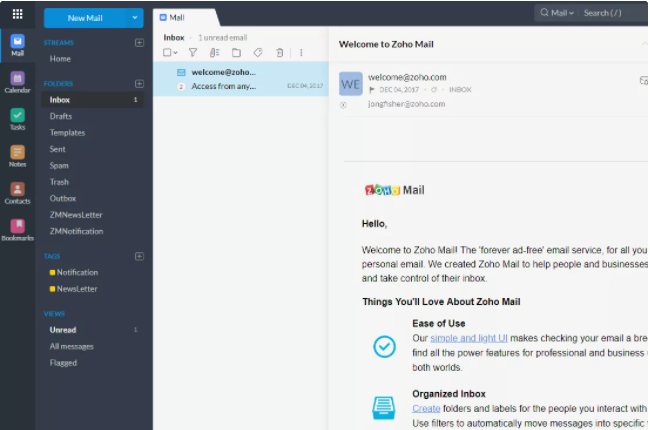Open the apps grid launcher

(17, 14)
